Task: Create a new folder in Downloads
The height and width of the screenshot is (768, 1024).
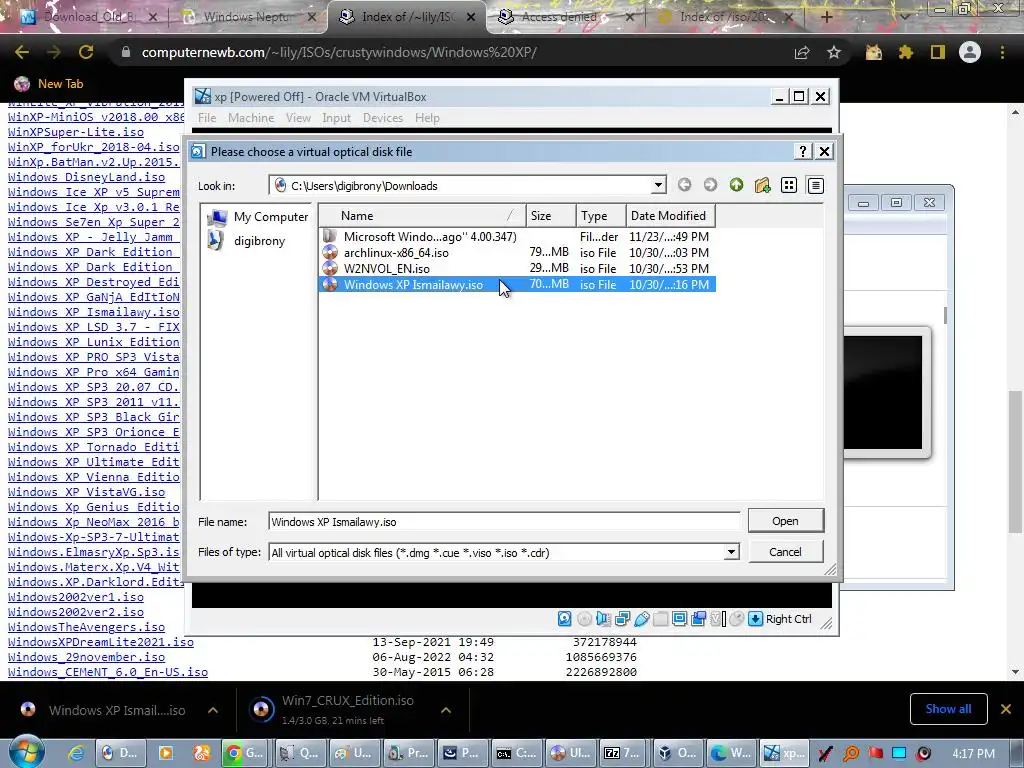Action: [x=762, y=185]
